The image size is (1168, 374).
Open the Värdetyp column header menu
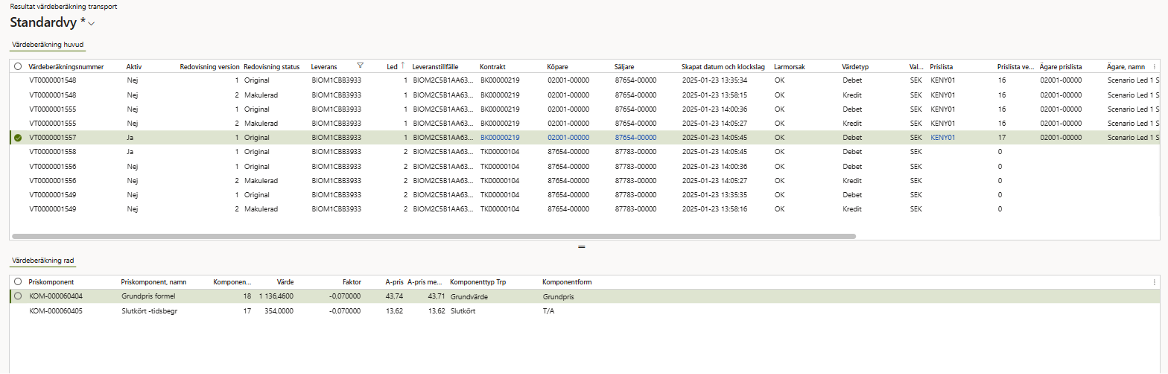pos(855,66)
